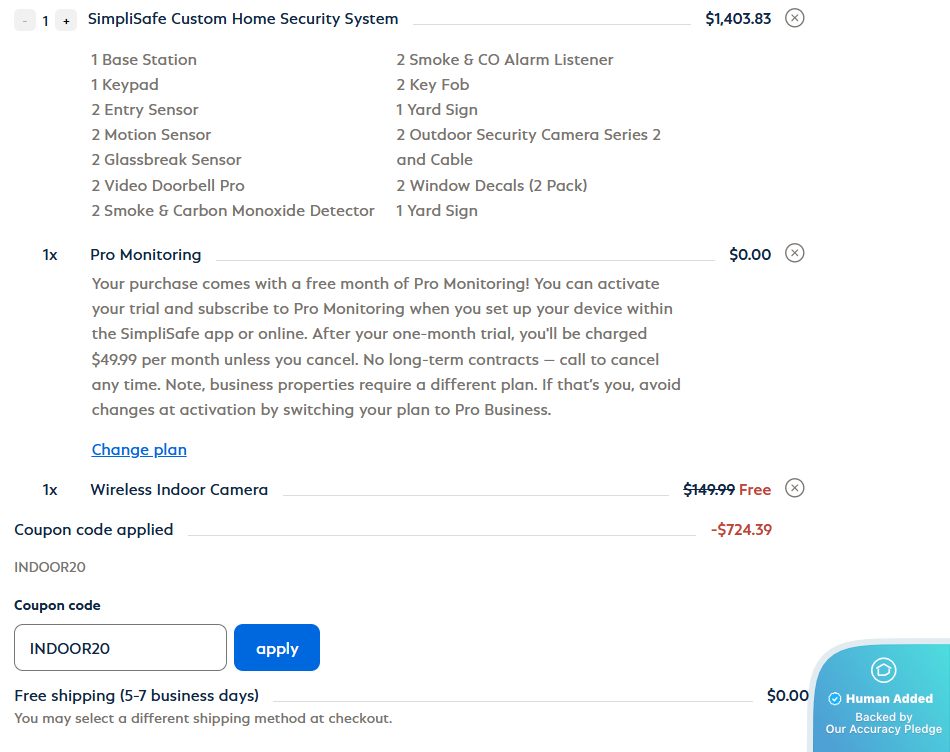Decrease security system quantity with minus button

click(25, 20)
